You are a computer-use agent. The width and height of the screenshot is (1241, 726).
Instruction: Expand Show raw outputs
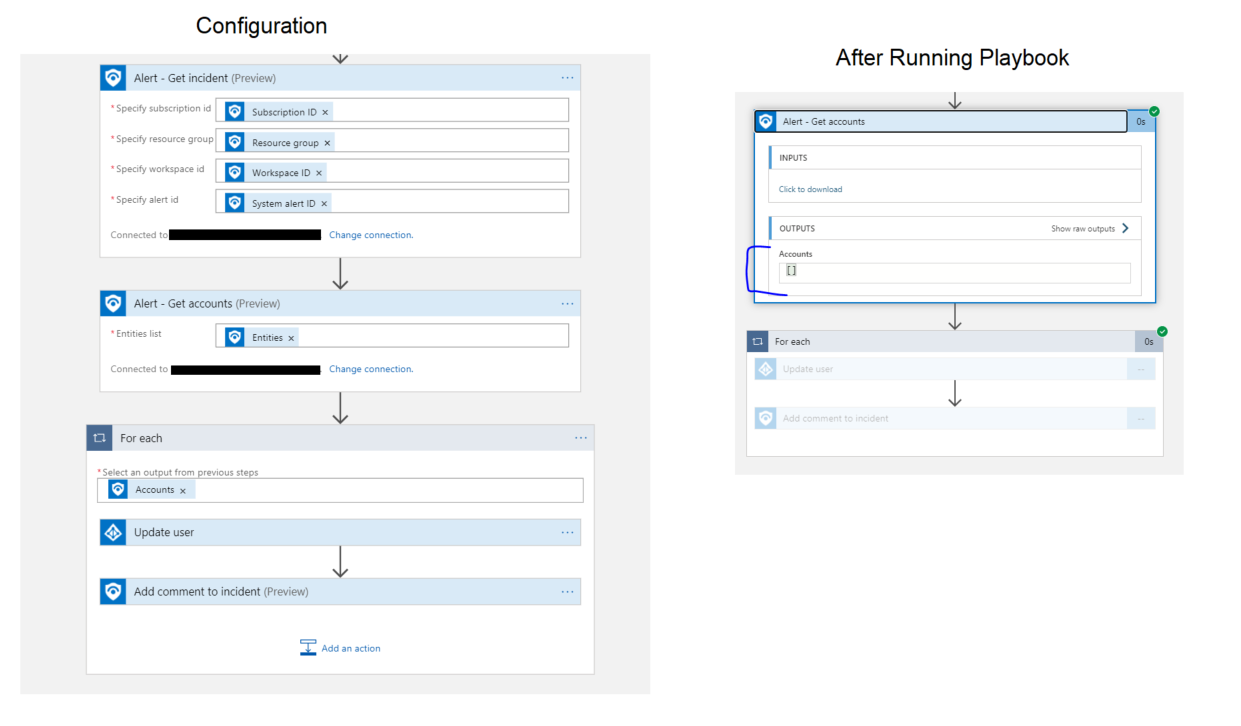(x=1088, y=228)
